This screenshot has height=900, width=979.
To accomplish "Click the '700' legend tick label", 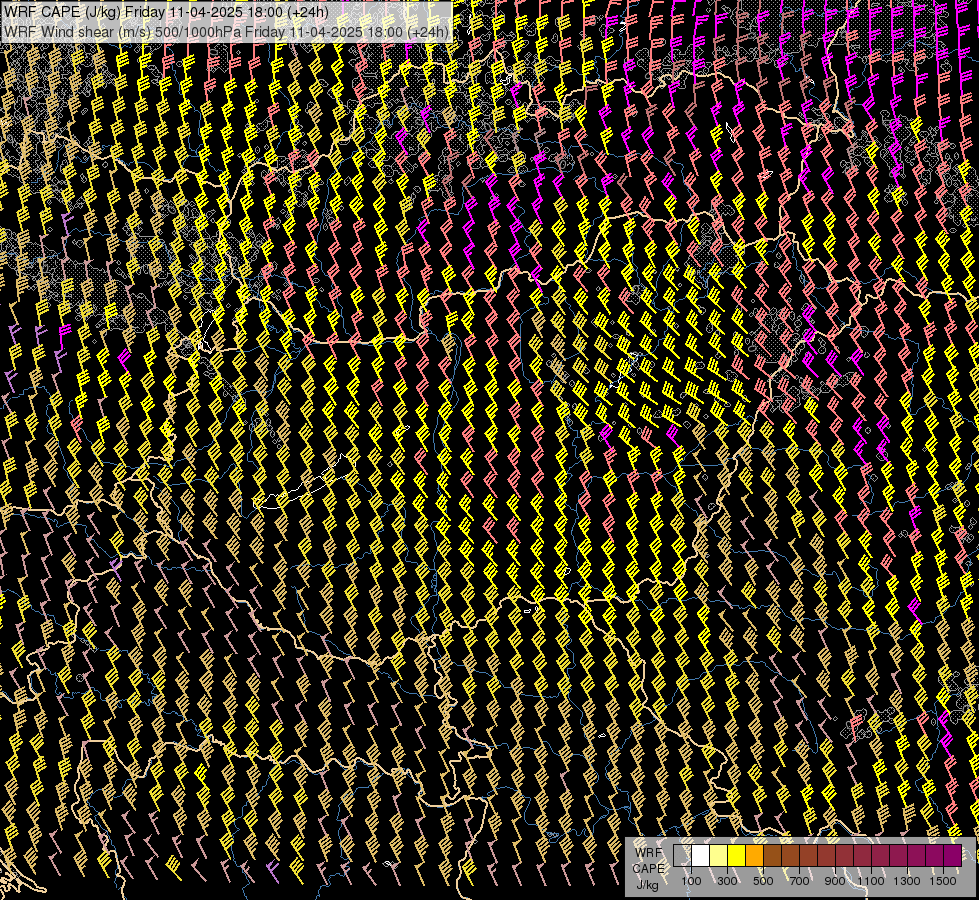I will coord(799,881).
